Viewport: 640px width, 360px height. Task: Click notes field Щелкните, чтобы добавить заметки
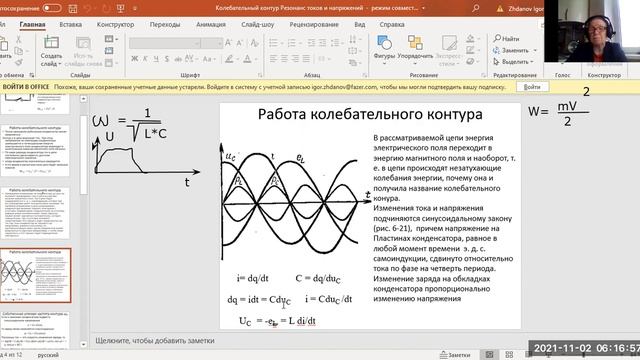[155, 340]
